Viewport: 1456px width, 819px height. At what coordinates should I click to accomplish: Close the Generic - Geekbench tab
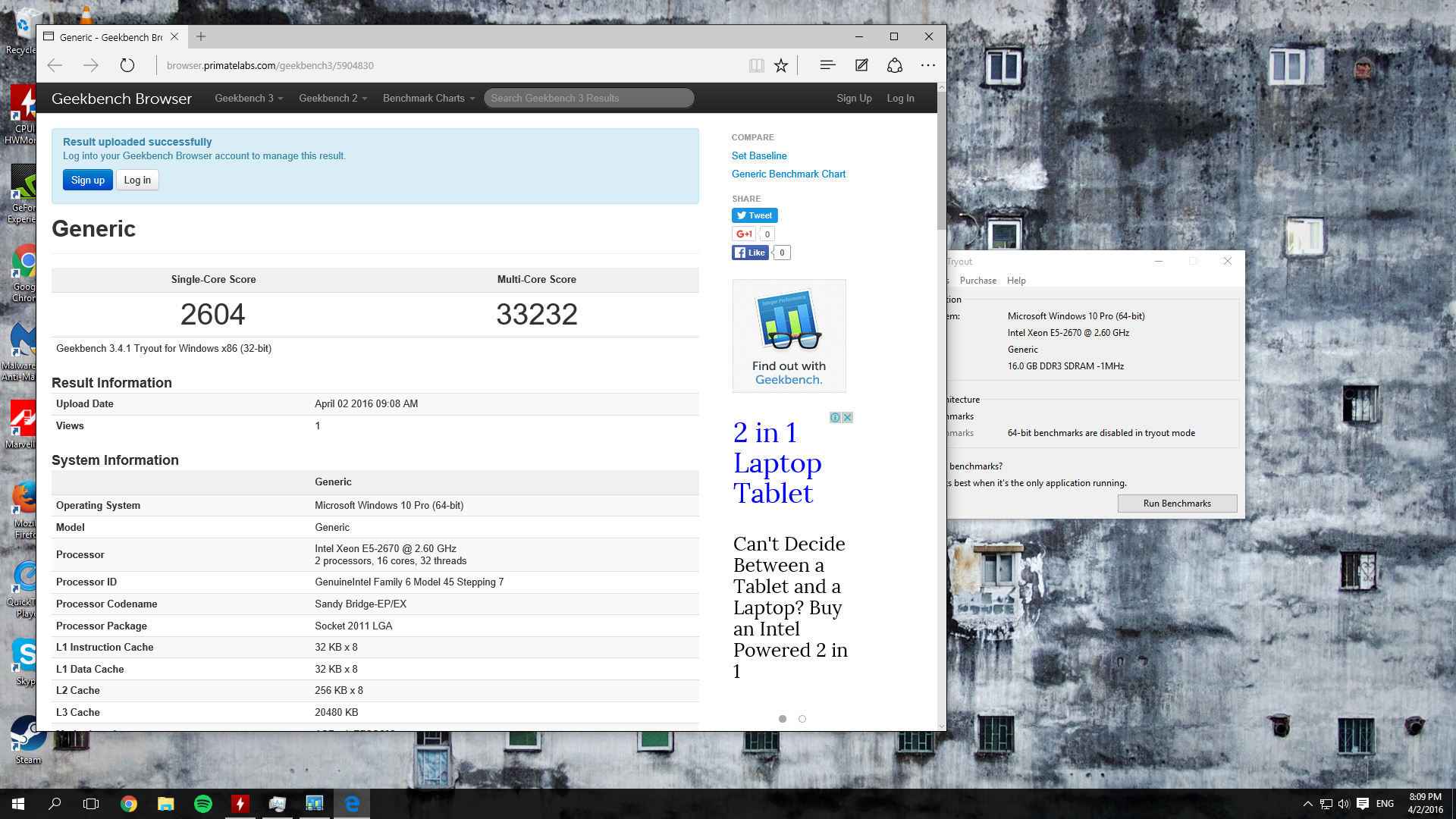pyautogui.click(x=174, y=36)
